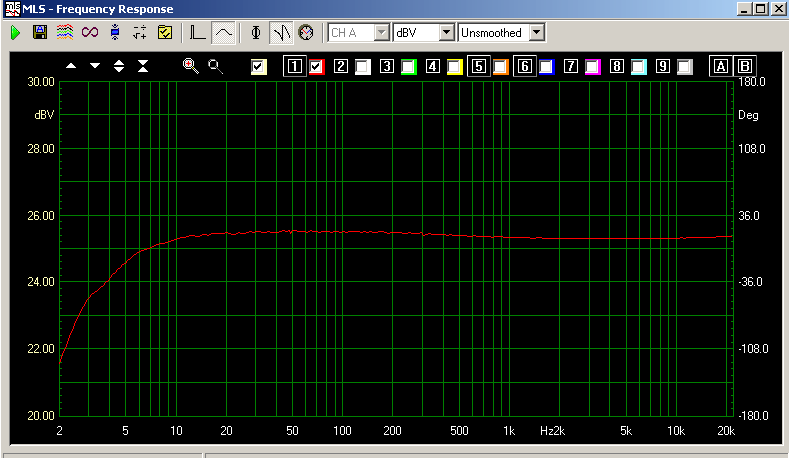789x458 pixels.
Task: Check the blue overlay 6 checkbox
Action: [x=546, y=66]
